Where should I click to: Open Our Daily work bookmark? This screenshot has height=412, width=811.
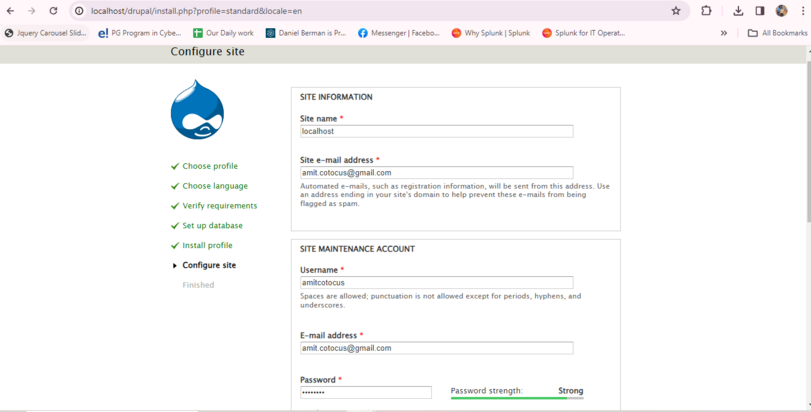coord(223,33)
